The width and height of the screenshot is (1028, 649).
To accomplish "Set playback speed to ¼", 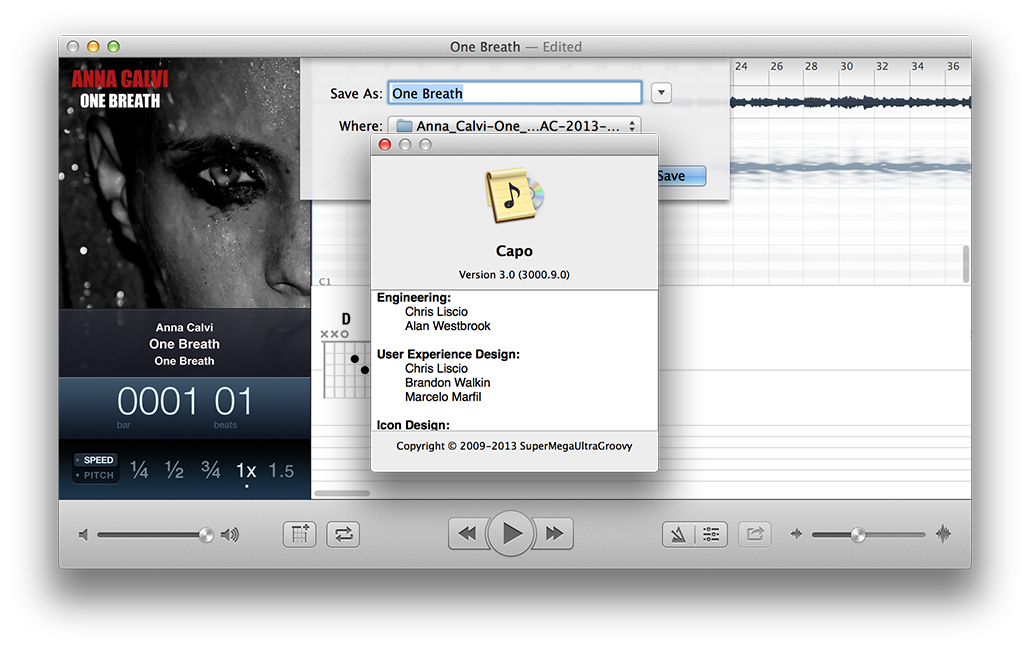I will click(139, 470).
